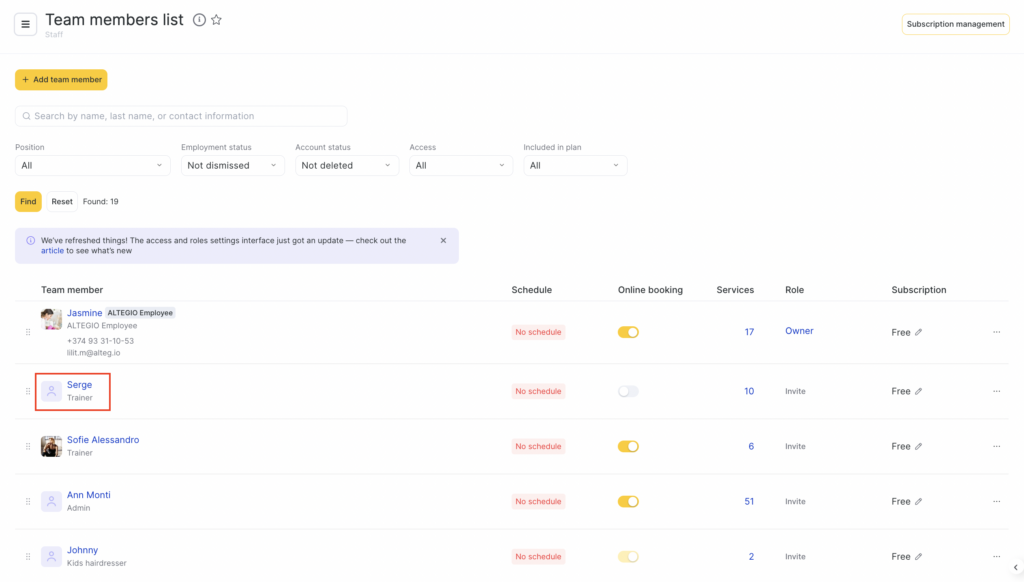Expand the Position filter dropdown
Screen dimensions: 1024x582
(92, 165)
